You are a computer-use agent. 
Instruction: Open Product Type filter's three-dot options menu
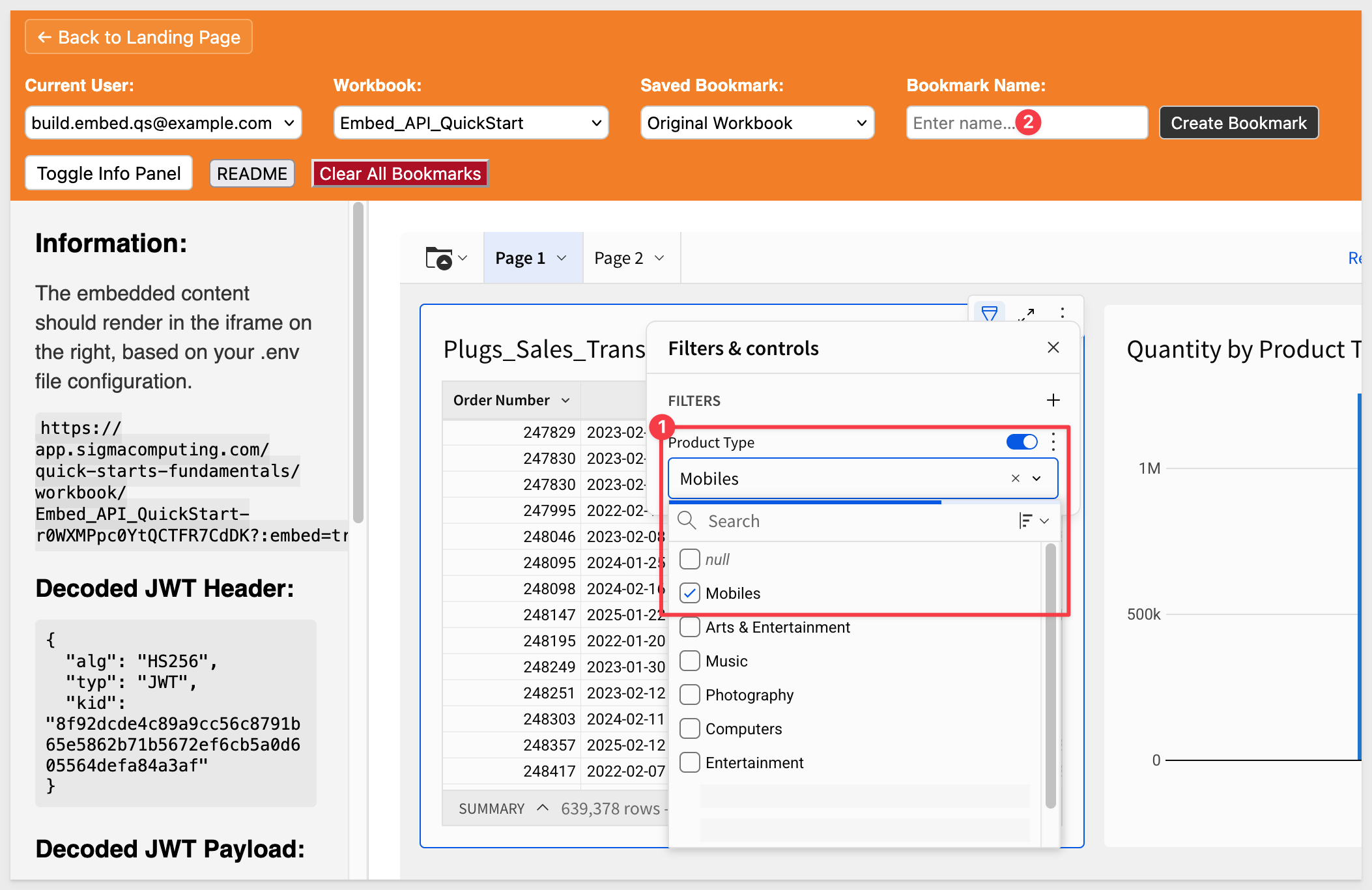pyautogui.click(x=1053, y=442)
